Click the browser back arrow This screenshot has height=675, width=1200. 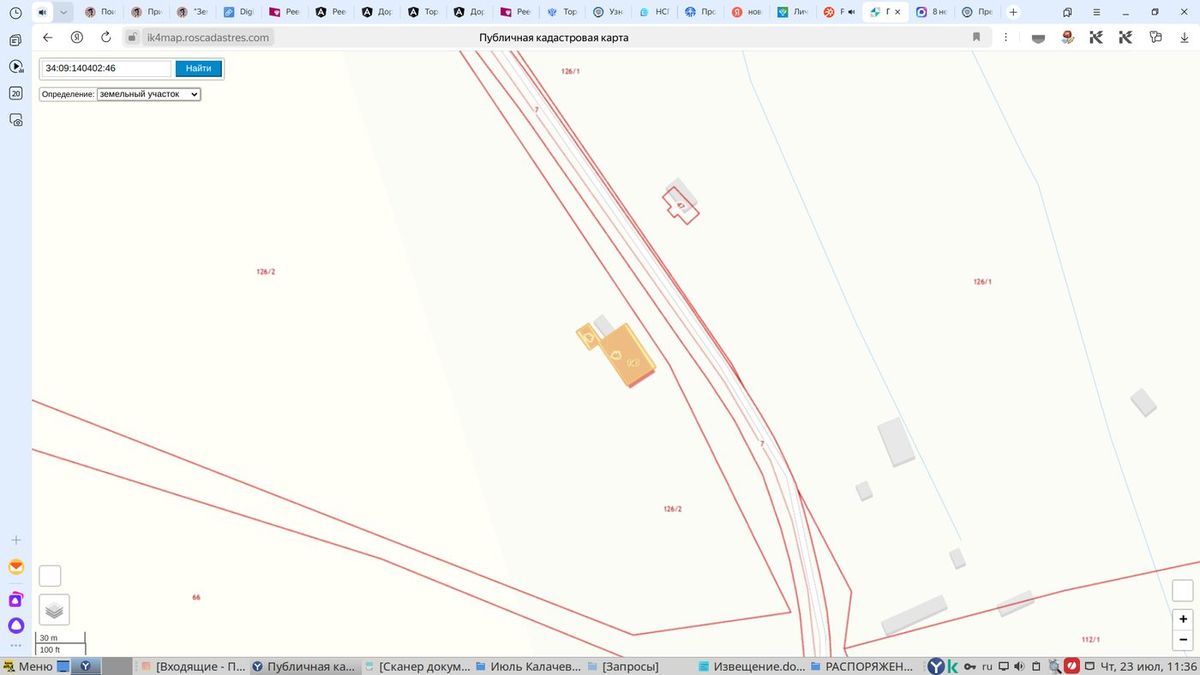click(x=47, y=37)
